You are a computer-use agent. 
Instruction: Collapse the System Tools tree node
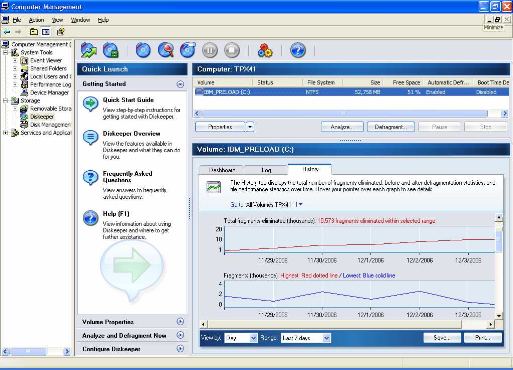tap(5, 52)
